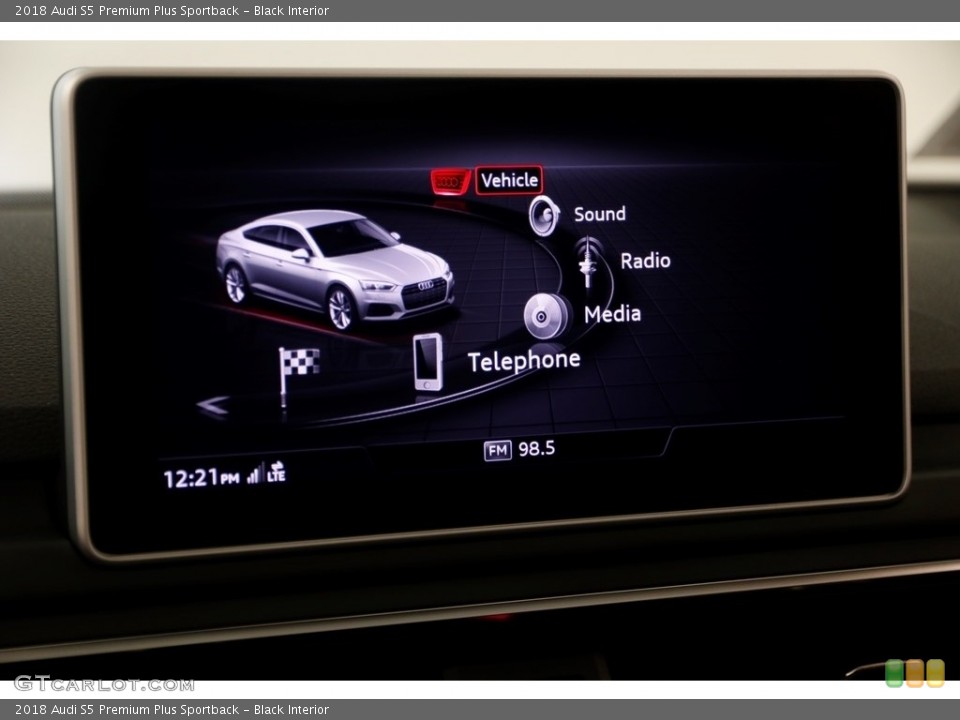Click the yellow square in the corner
Viewport: 960px width, 720px height.
click(x=935, y=673)
